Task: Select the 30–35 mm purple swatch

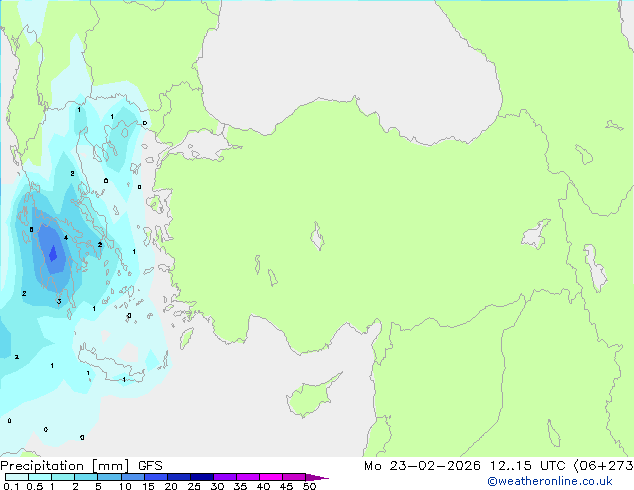Action: click(x=225, y=477)
